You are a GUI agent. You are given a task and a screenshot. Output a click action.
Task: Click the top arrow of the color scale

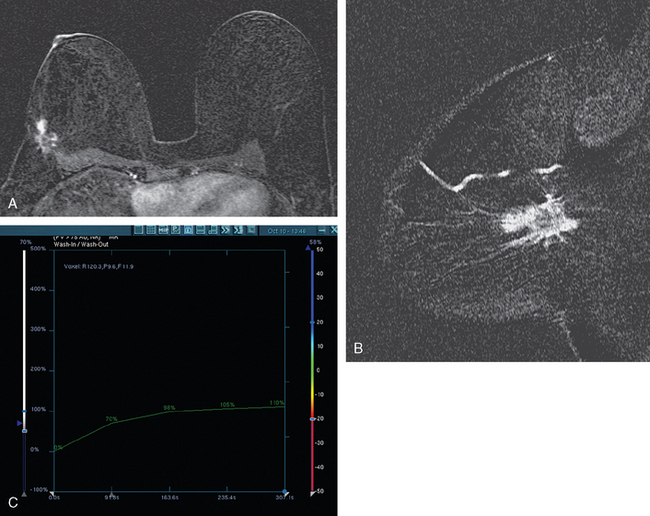[313, 249]
